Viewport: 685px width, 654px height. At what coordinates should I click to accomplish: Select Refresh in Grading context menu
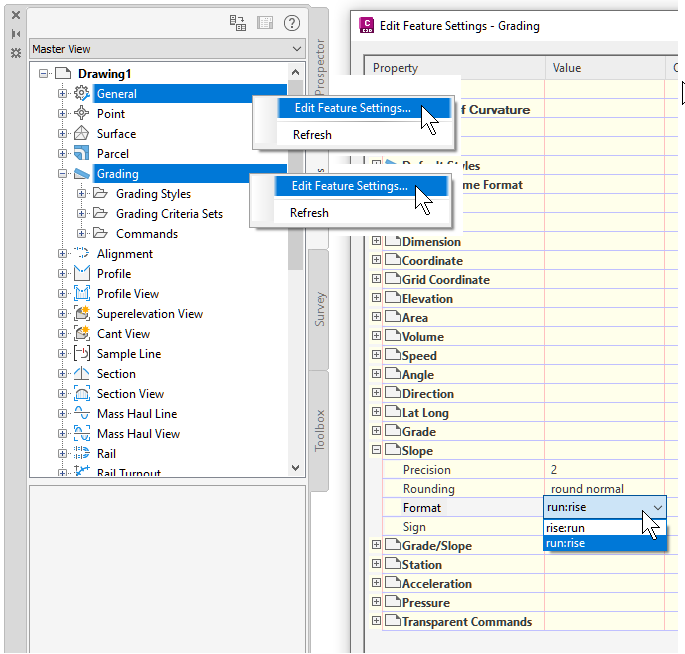click(x=309, y=213)
